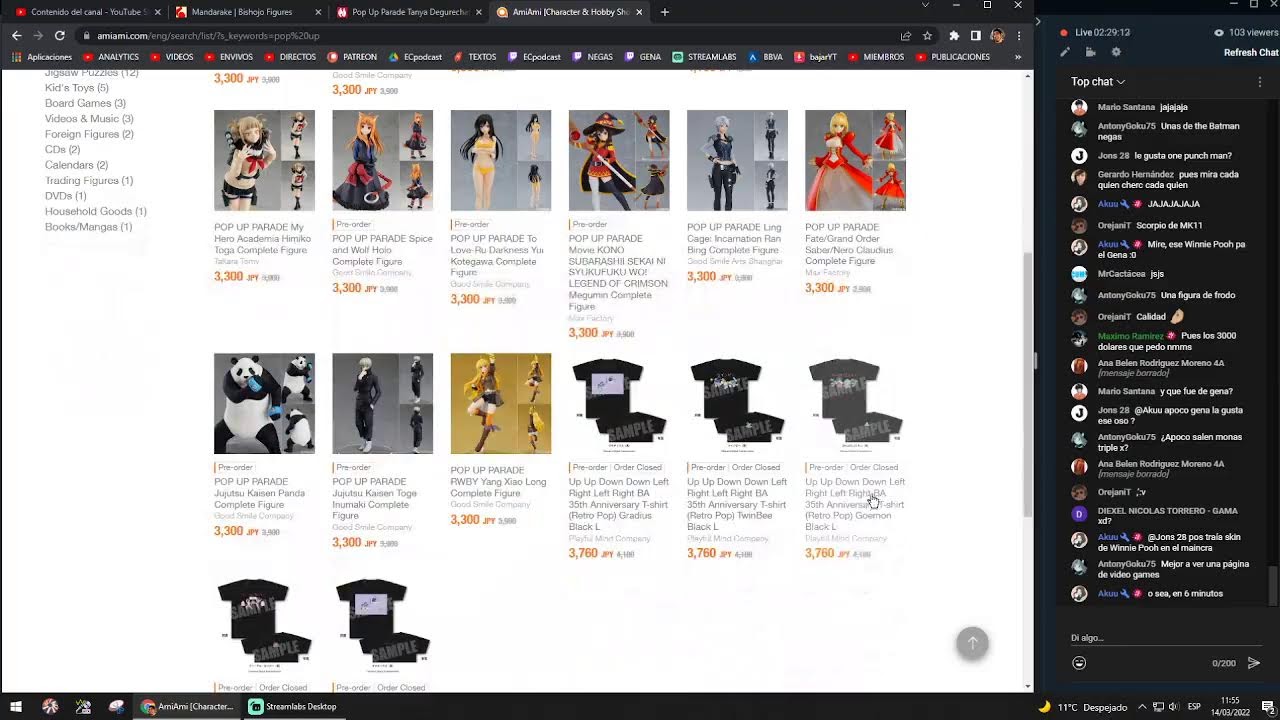
Task: Open the Chrome side panel icon
Action: click(976, 35)
